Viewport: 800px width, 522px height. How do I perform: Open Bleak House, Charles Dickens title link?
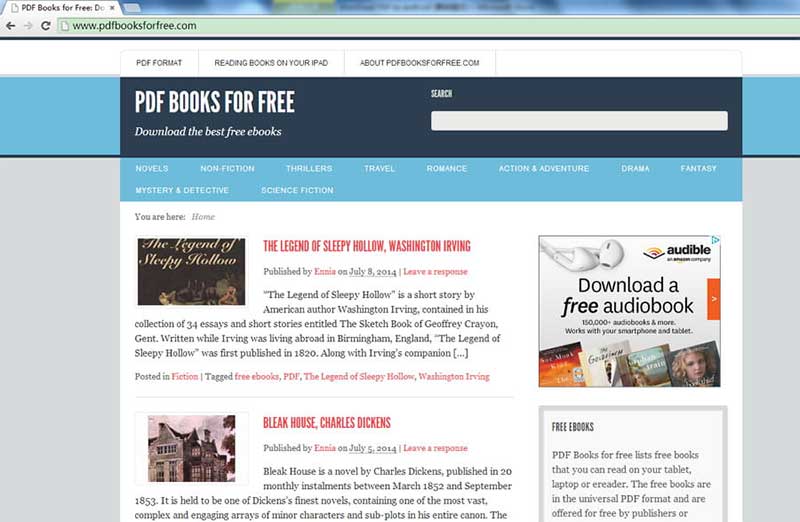(x=327, y=423)
